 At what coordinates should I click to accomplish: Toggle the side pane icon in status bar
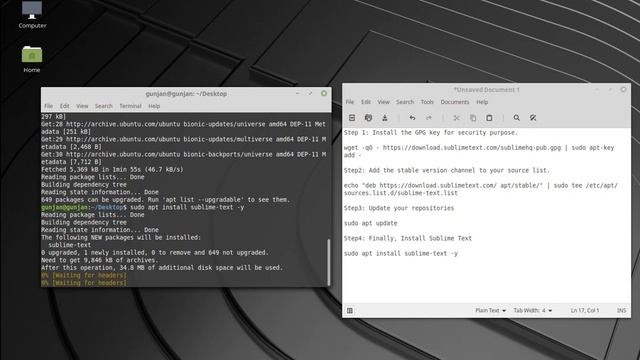pyautogui.click(x=350, y=311)
